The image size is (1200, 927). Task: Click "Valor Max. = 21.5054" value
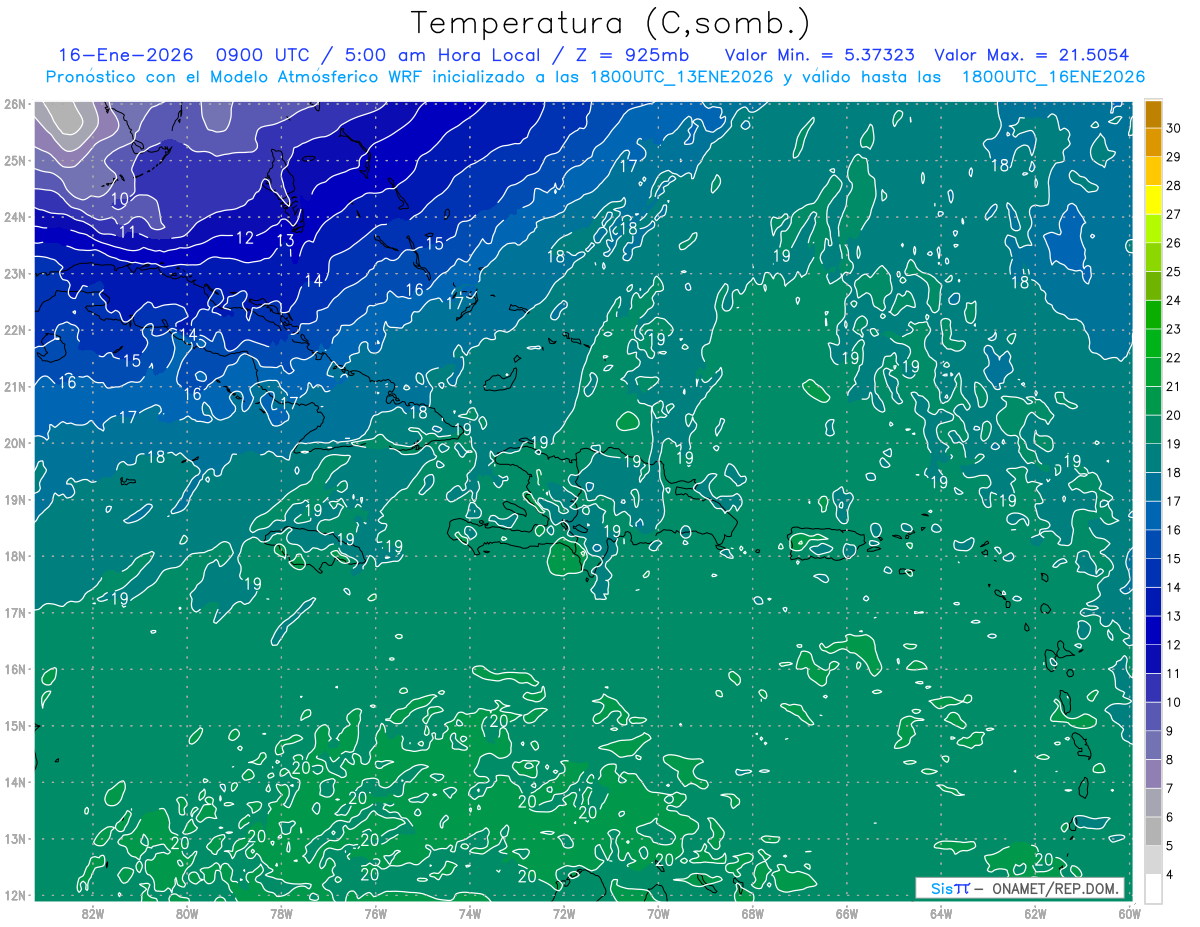click(1032, 55)
